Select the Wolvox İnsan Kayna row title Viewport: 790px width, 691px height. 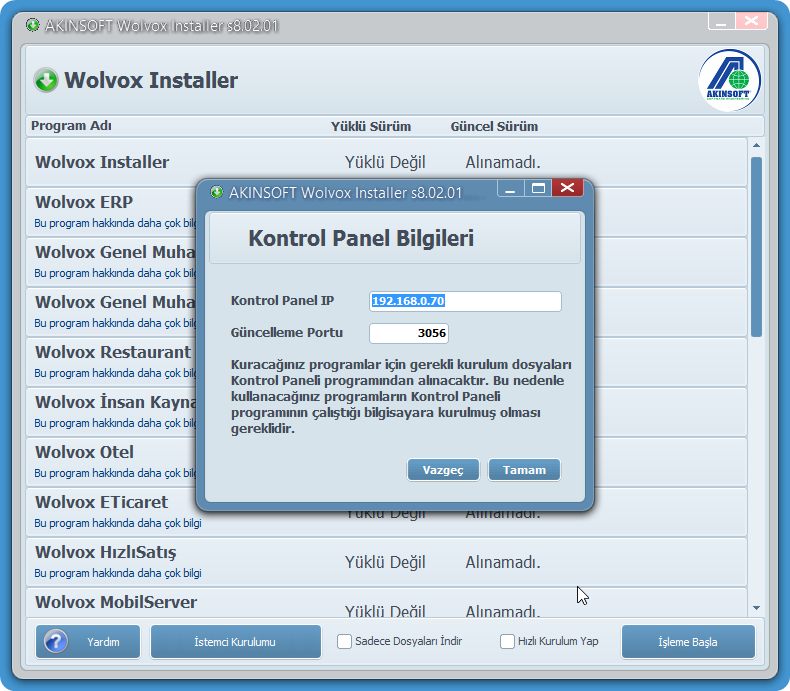click(115, 402)
